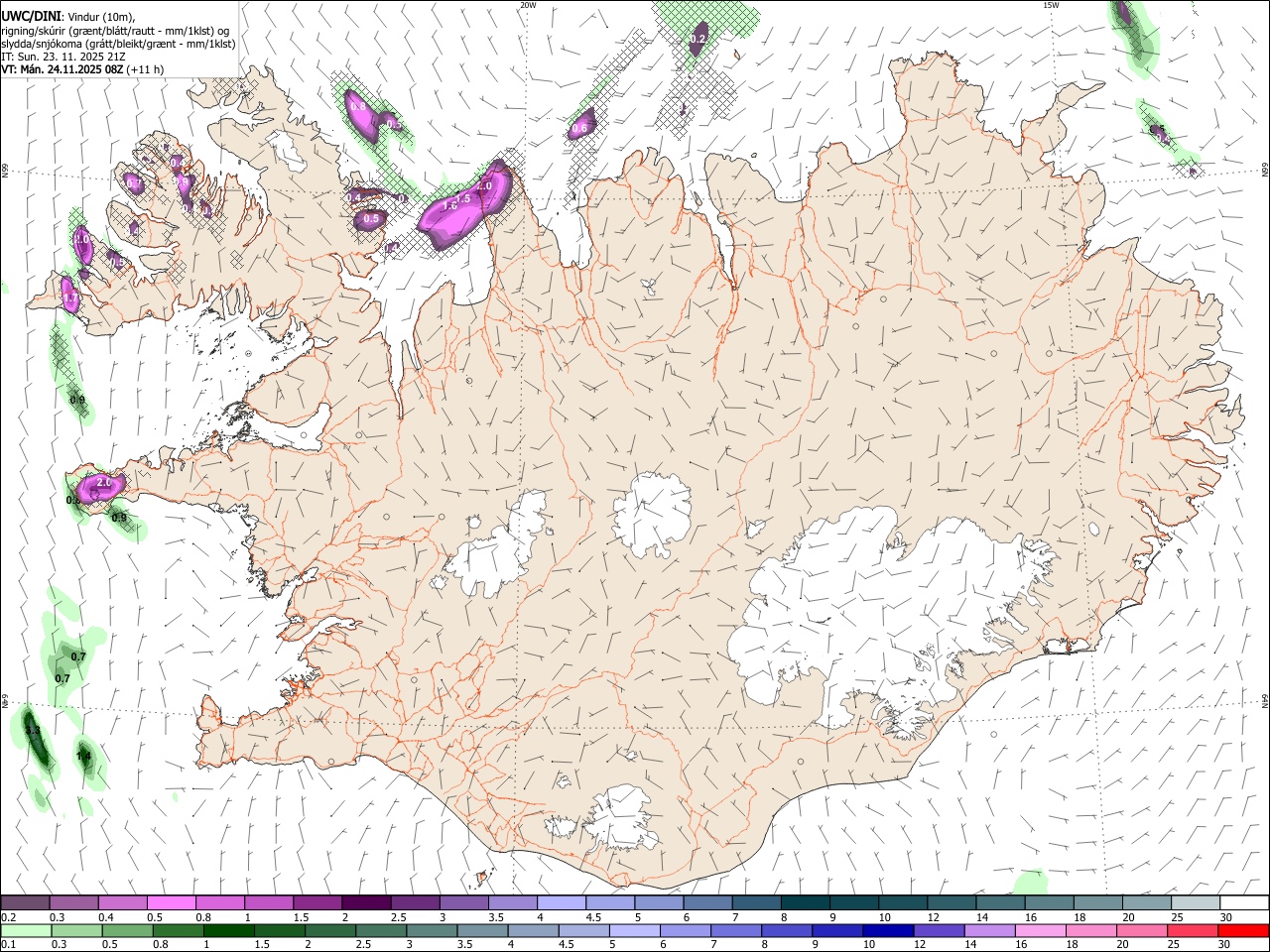1270x952 pixels.
Task: Click the 'UWC/DINI' title text
Action: point(30,16)
